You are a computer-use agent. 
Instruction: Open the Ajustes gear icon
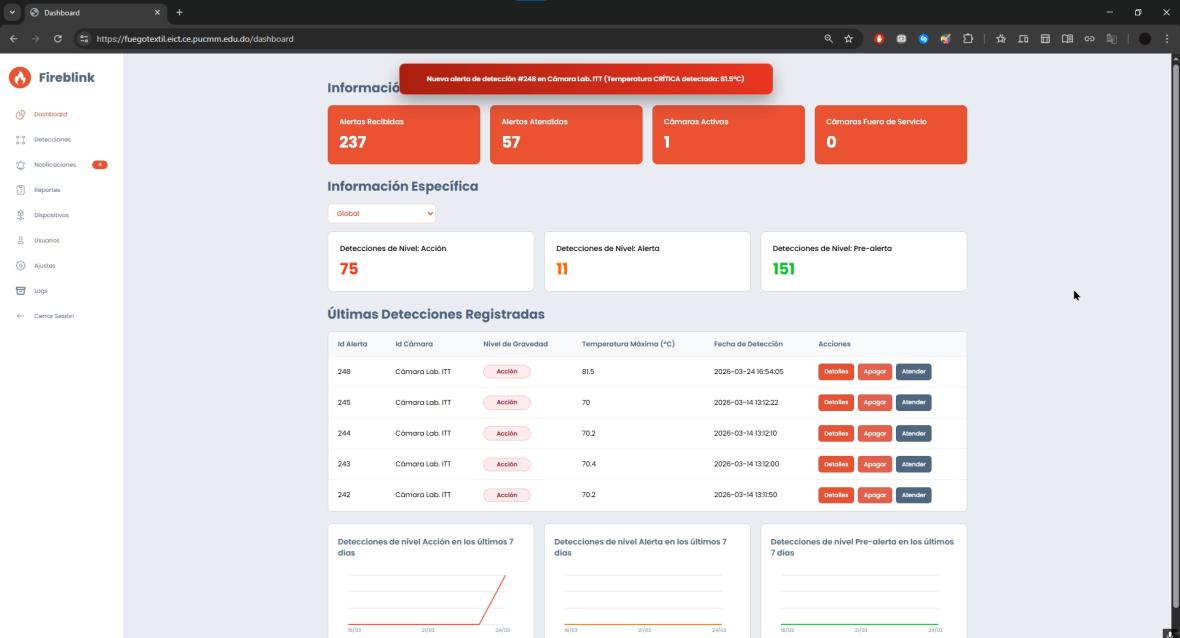click(x=20, y=266)
